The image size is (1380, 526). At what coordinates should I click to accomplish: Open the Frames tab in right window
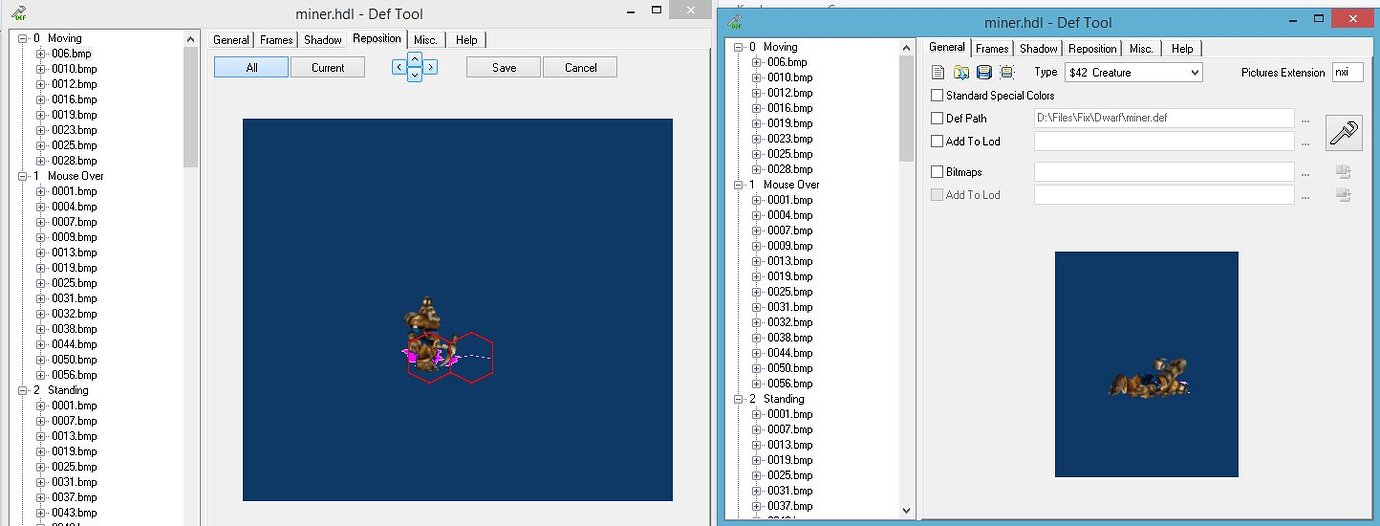click(x=992, y=48)
